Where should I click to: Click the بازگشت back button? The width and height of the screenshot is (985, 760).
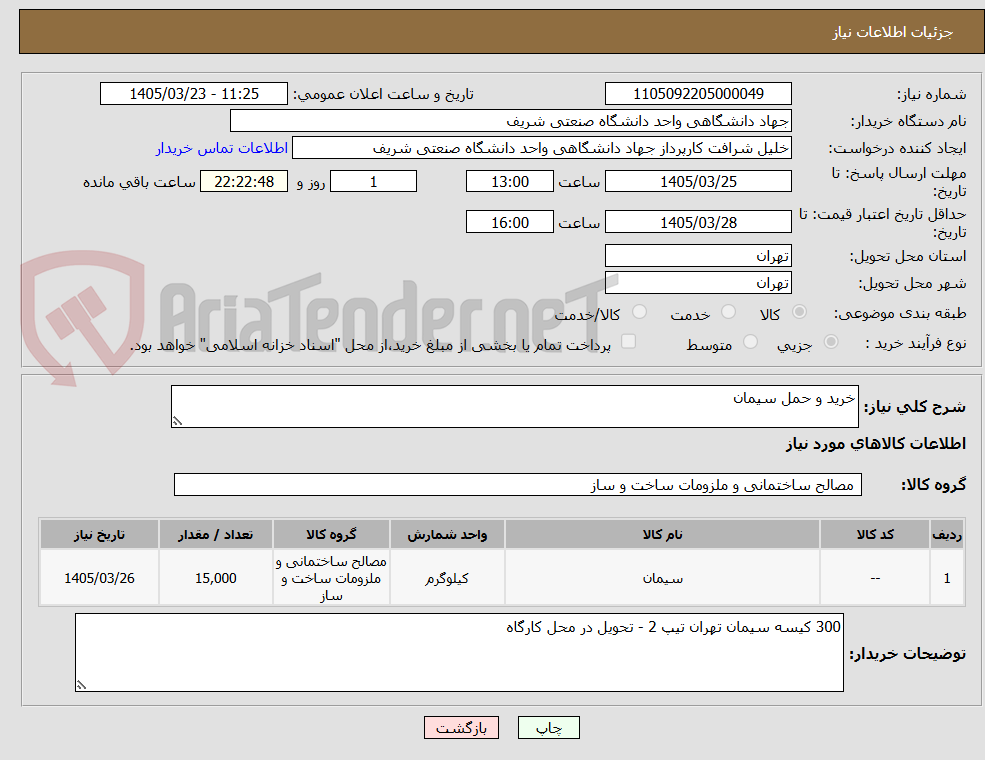point(461,728)
